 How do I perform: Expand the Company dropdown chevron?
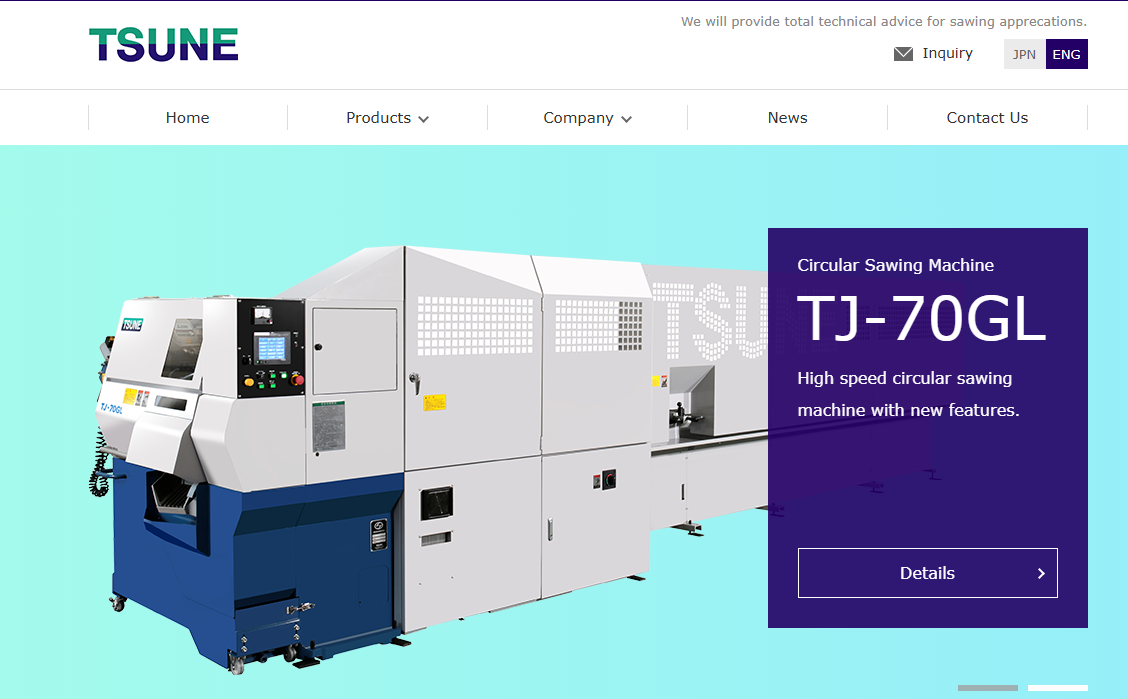coord(627,119)
